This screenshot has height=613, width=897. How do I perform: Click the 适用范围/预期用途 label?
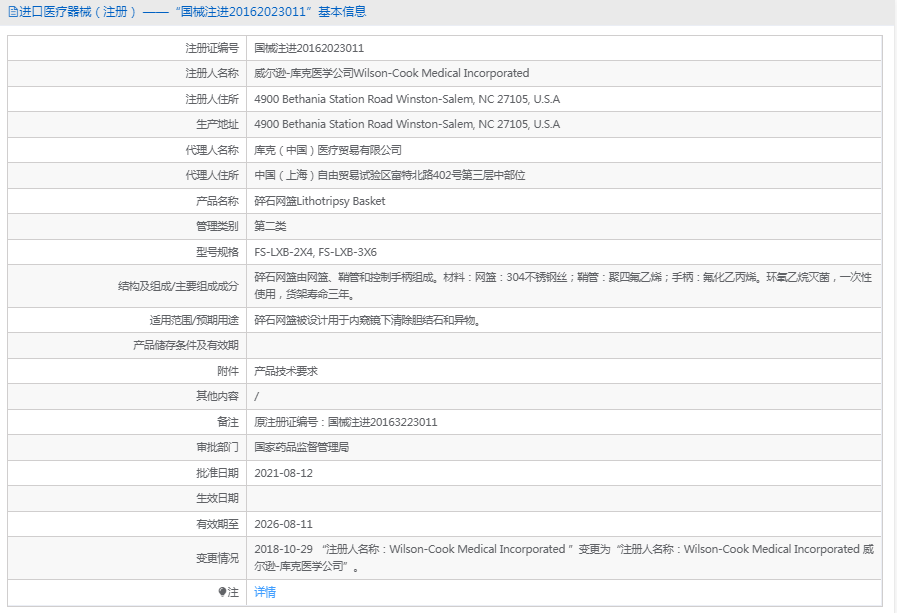(194, 320)
